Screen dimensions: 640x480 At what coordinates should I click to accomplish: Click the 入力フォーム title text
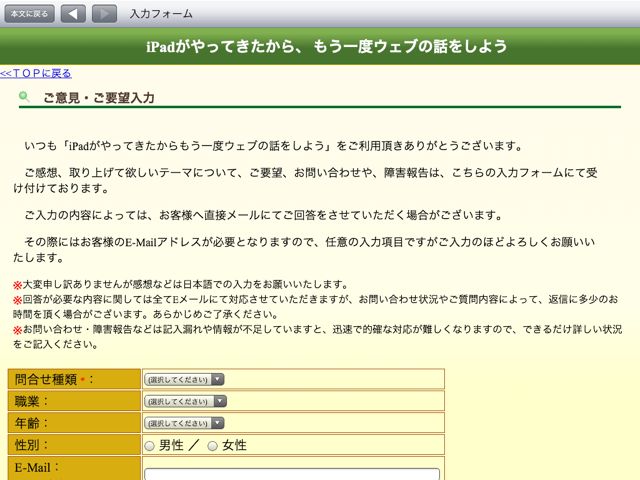click(x=161, y=14)
